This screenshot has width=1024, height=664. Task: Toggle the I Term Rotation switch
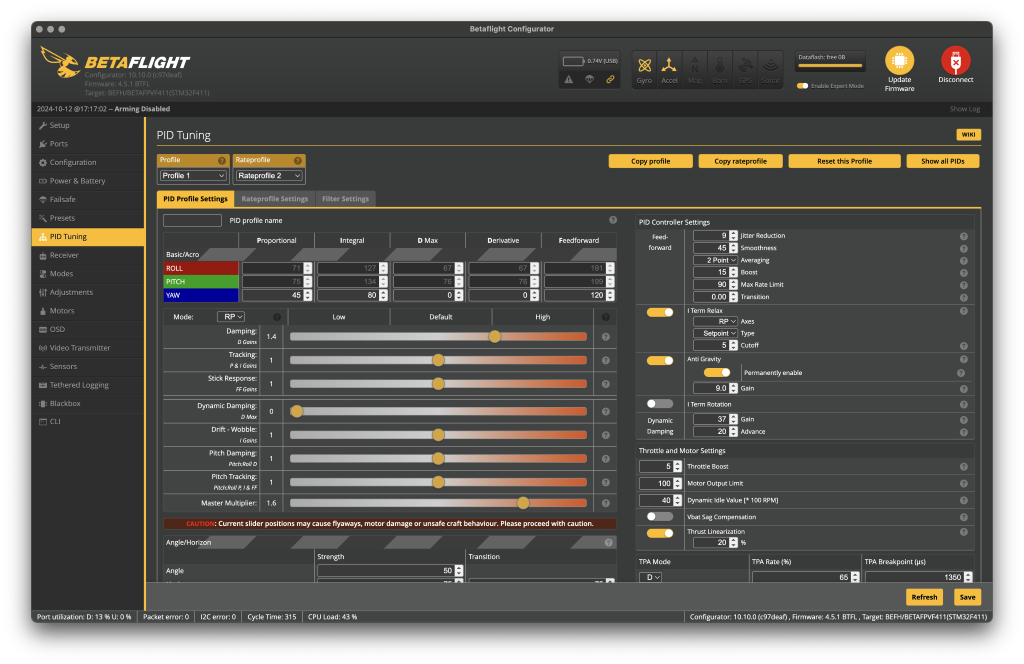(x=659, y=403)
